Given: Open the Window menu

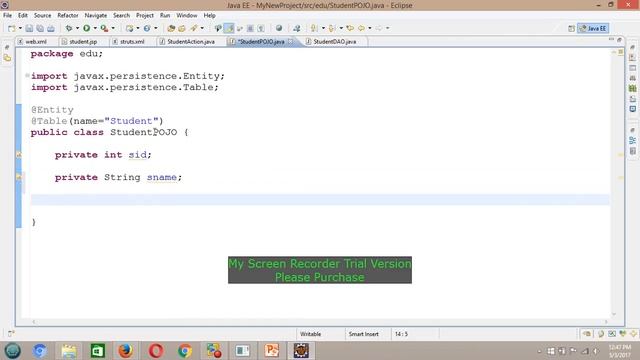Looking at the screenshot, I should click(187, 15).
